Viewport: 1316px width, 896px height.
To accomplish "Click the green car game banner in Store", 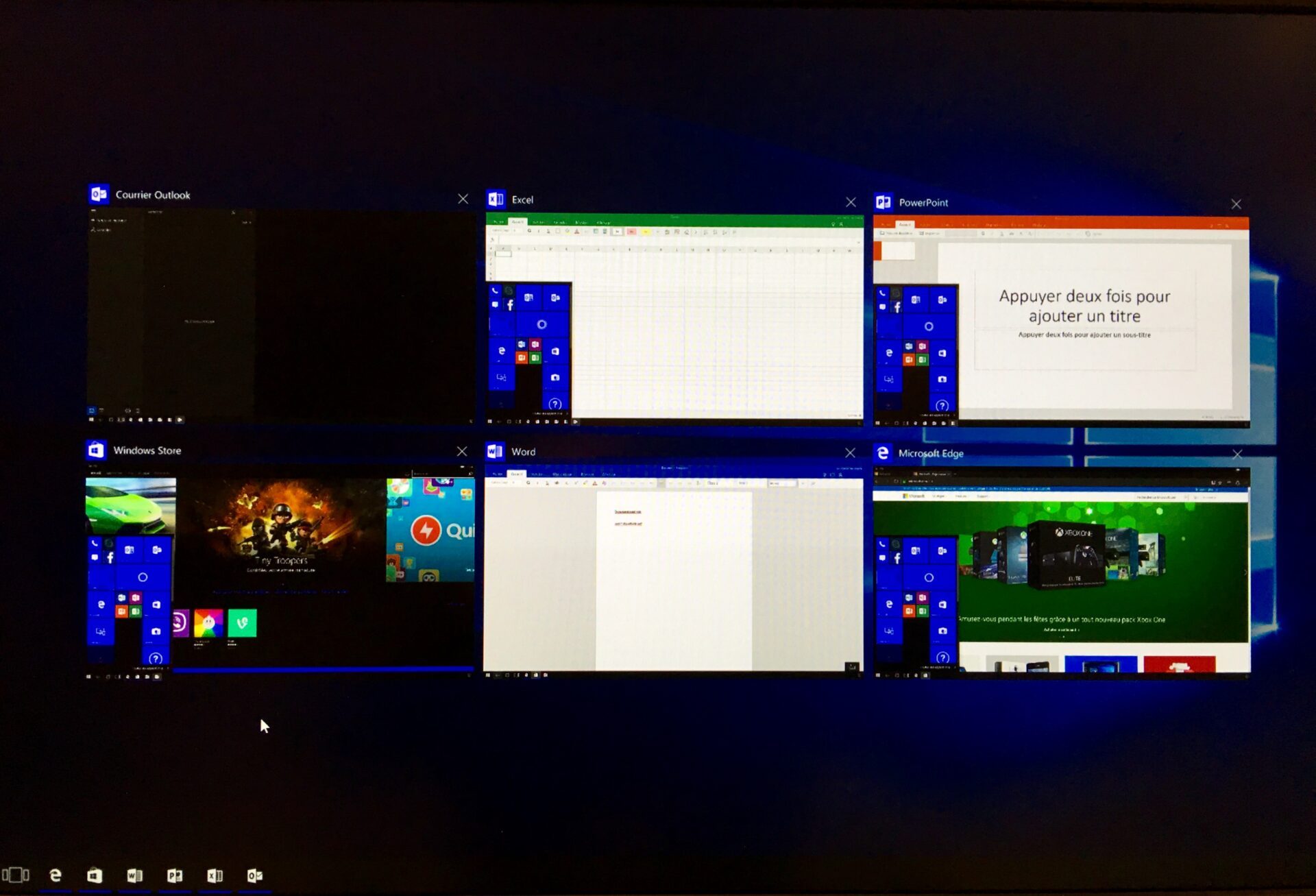I will tap(130, 506).
